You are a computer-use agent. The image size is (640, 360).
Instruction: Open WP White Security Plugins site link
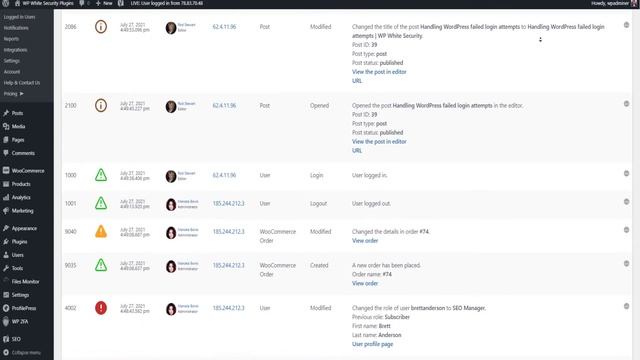44,3
